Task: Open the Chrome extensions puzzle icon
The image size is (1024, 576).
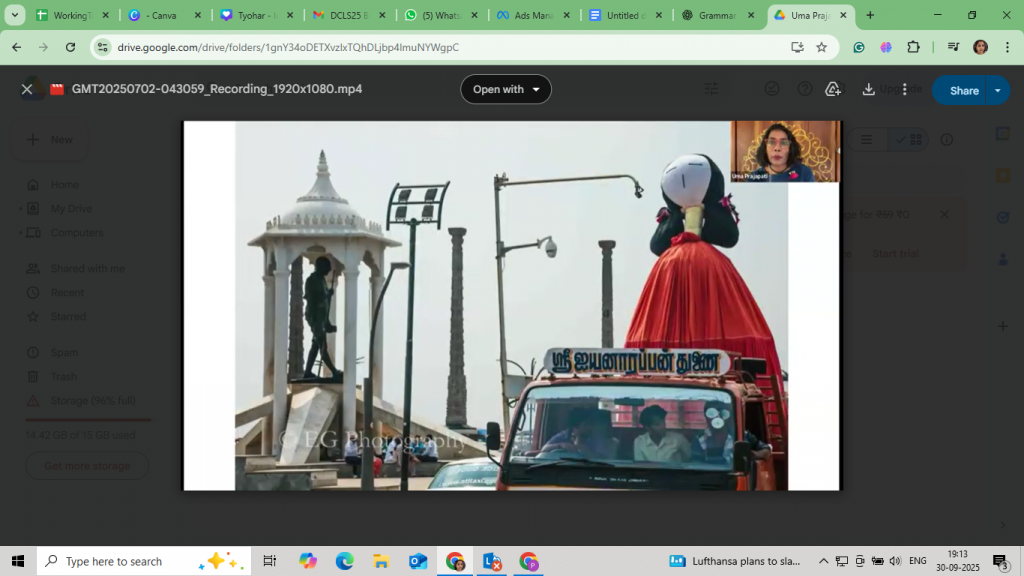Action: tap(913, 47)
